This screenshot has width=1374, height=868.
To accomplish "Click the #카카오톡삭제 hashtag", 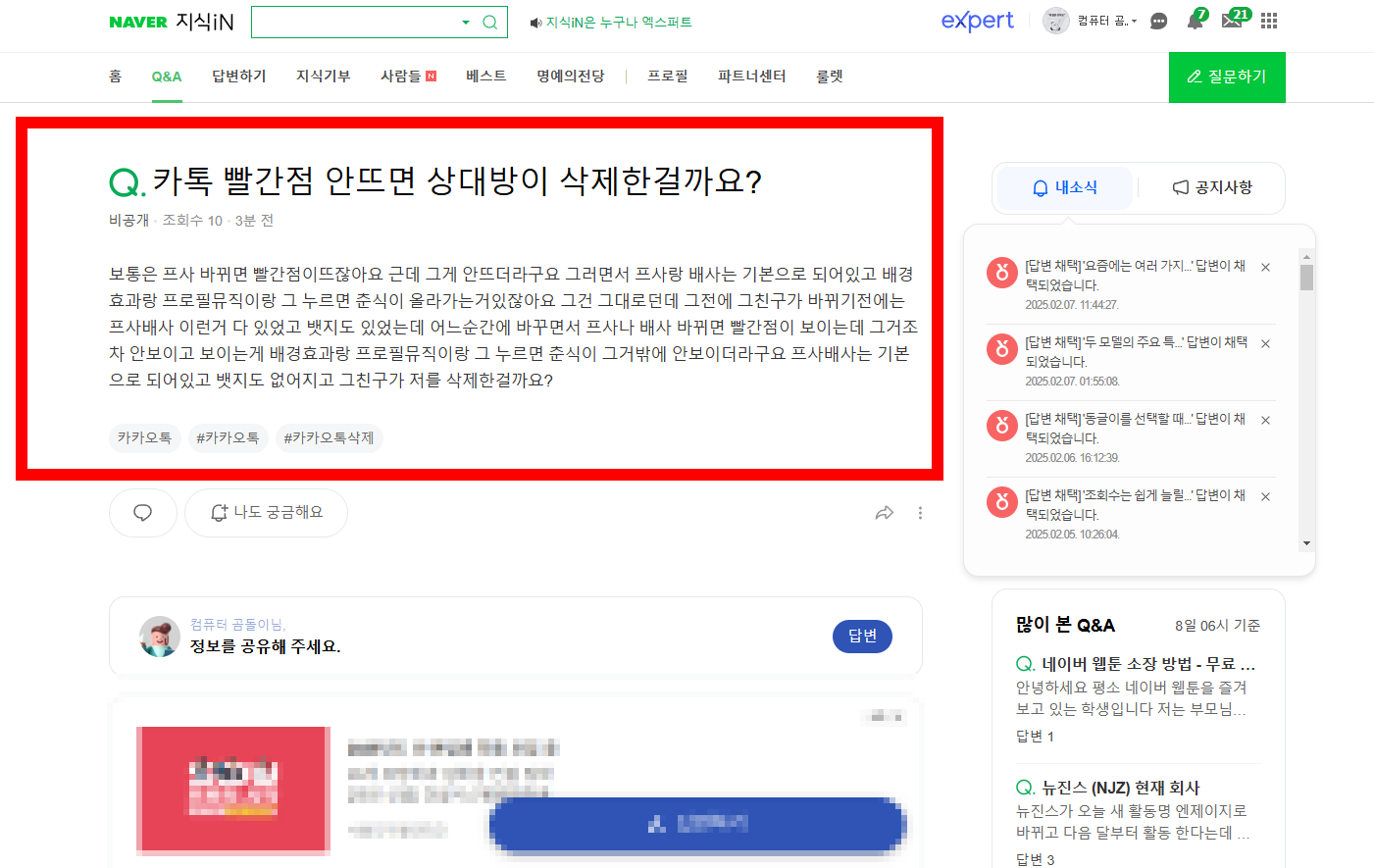I will pyautogui.click(x=329, y=437).
